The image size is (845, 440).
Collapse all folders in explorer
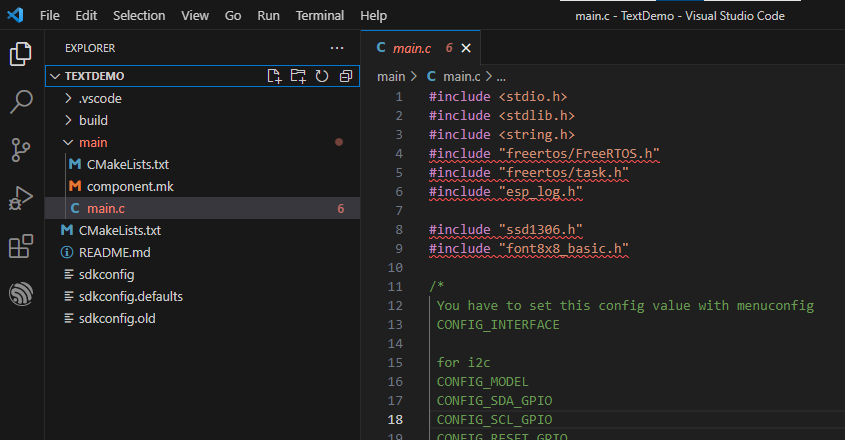click(345, 76)
